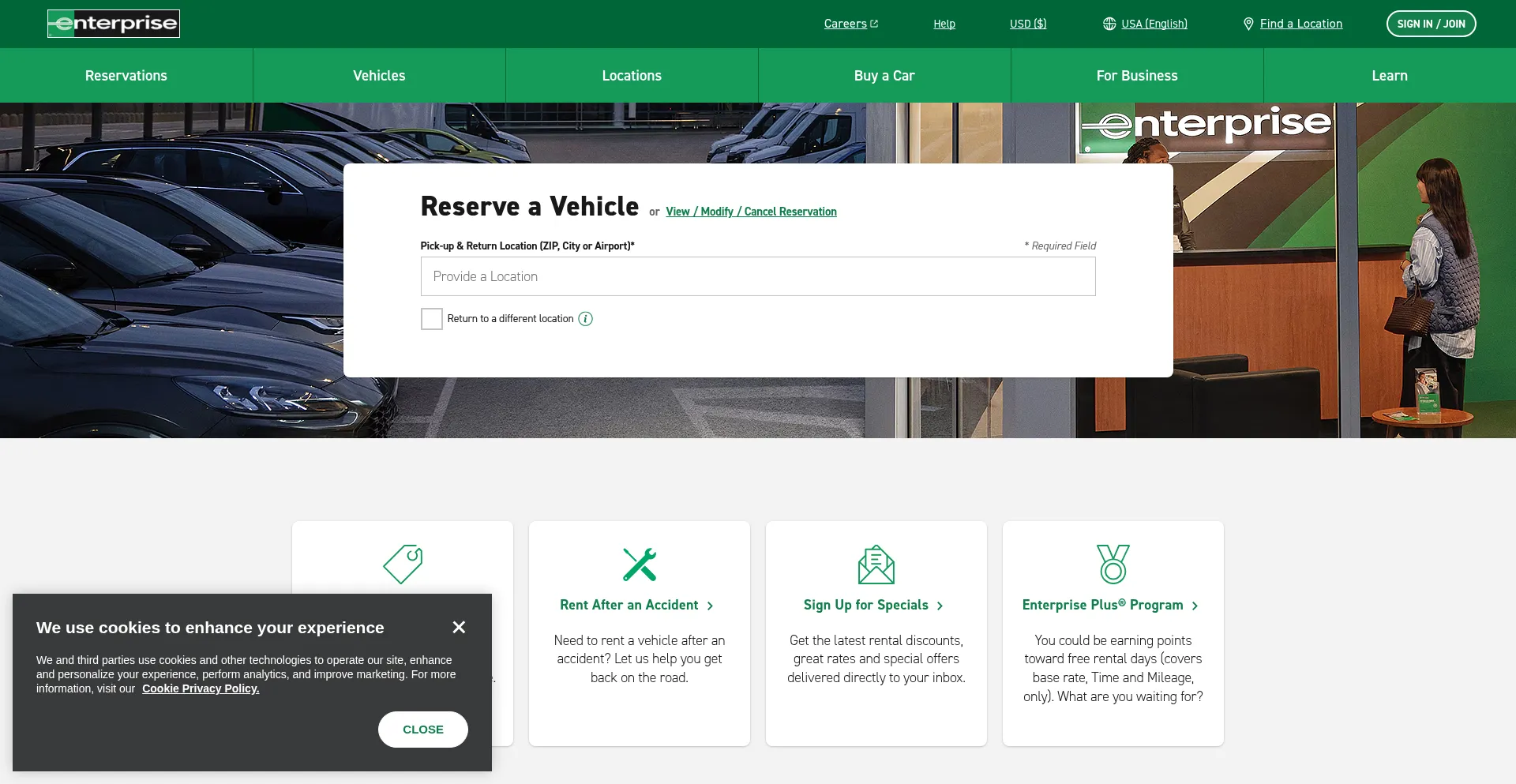Screen dimensions: 1516x784
Task: Open the Cookie Privacy Policy link
Action: [x=201, y=688]
